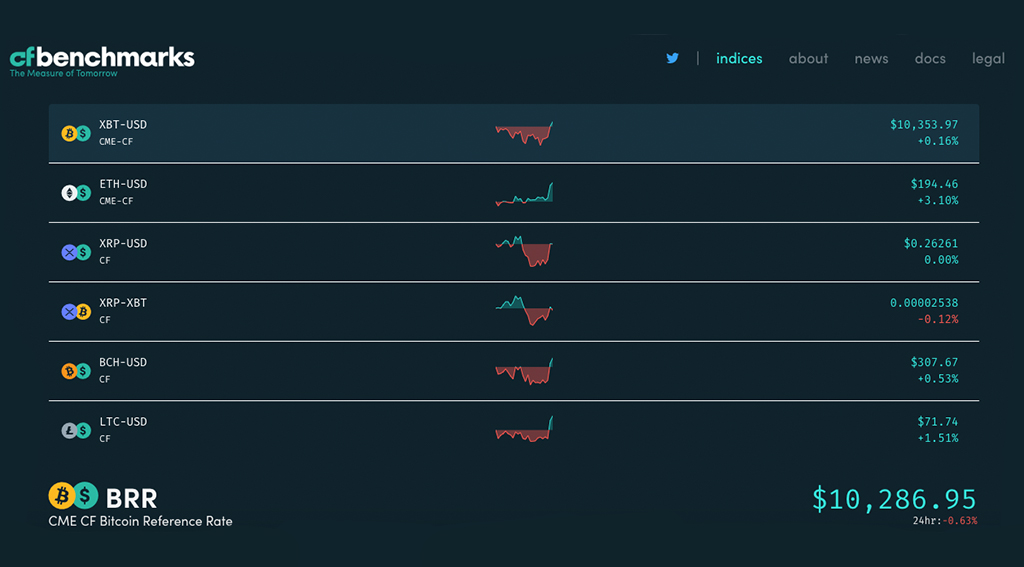Screen dimensions: 1024x567
Task: Open the Twitter bird icon link
Action: 673,58
